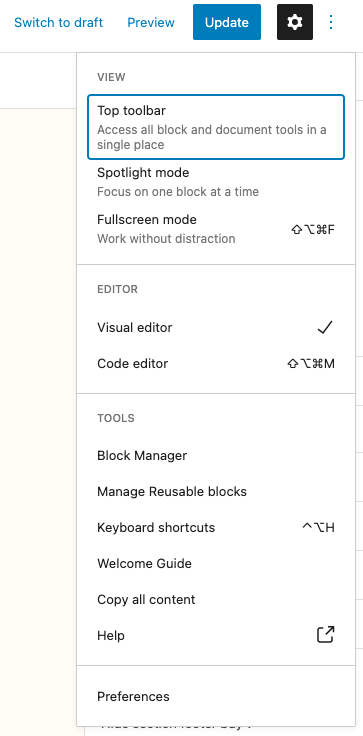Click Switch to draft
Viewport: 363px width, 736px height.
pyautogui.click(x=59, y=22)
